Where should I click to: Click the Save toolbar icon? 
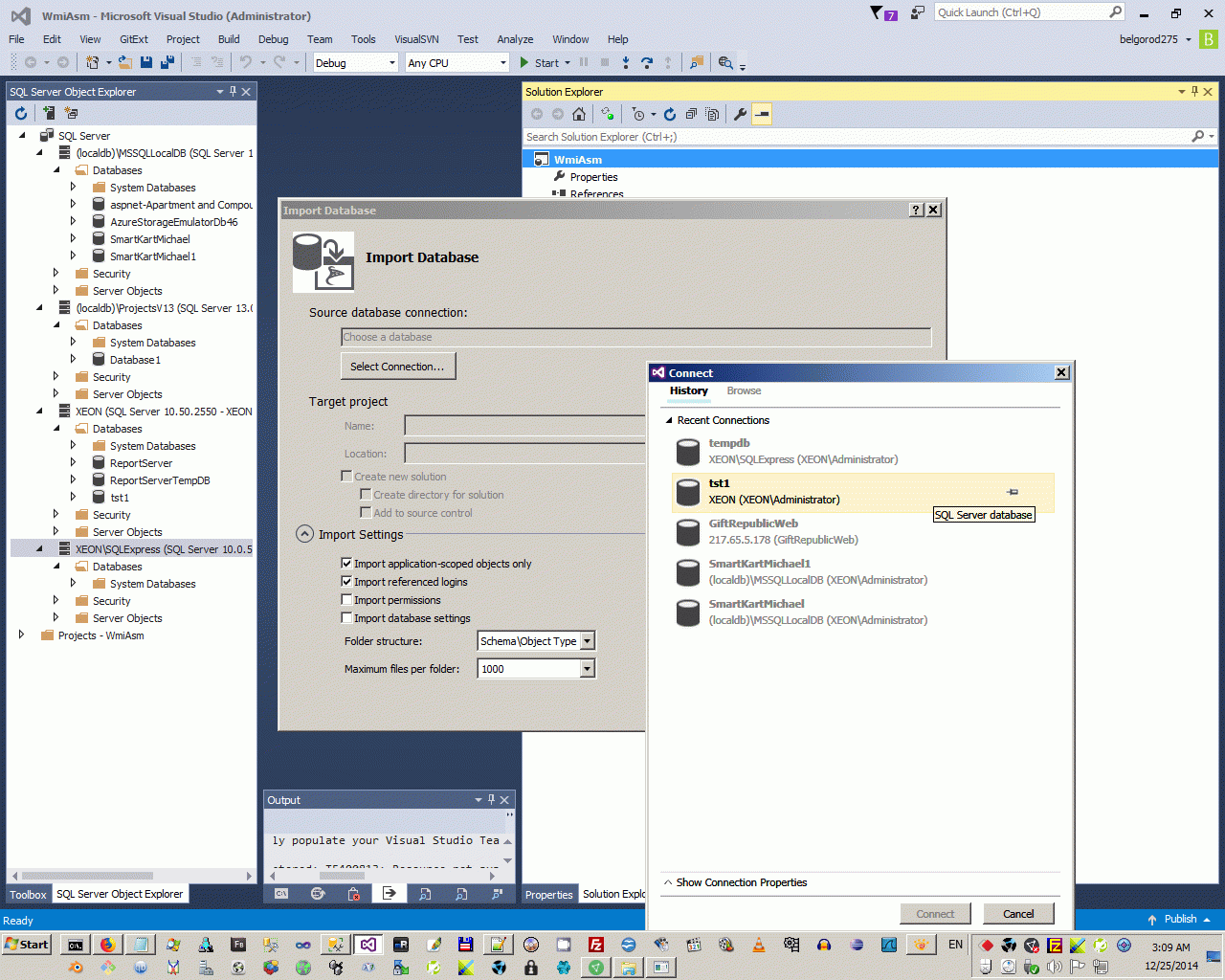[146, 62]
